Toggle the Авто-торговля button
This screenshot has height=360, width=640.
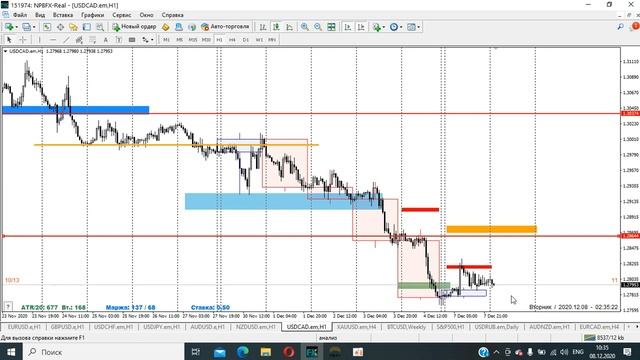[225, 27]
